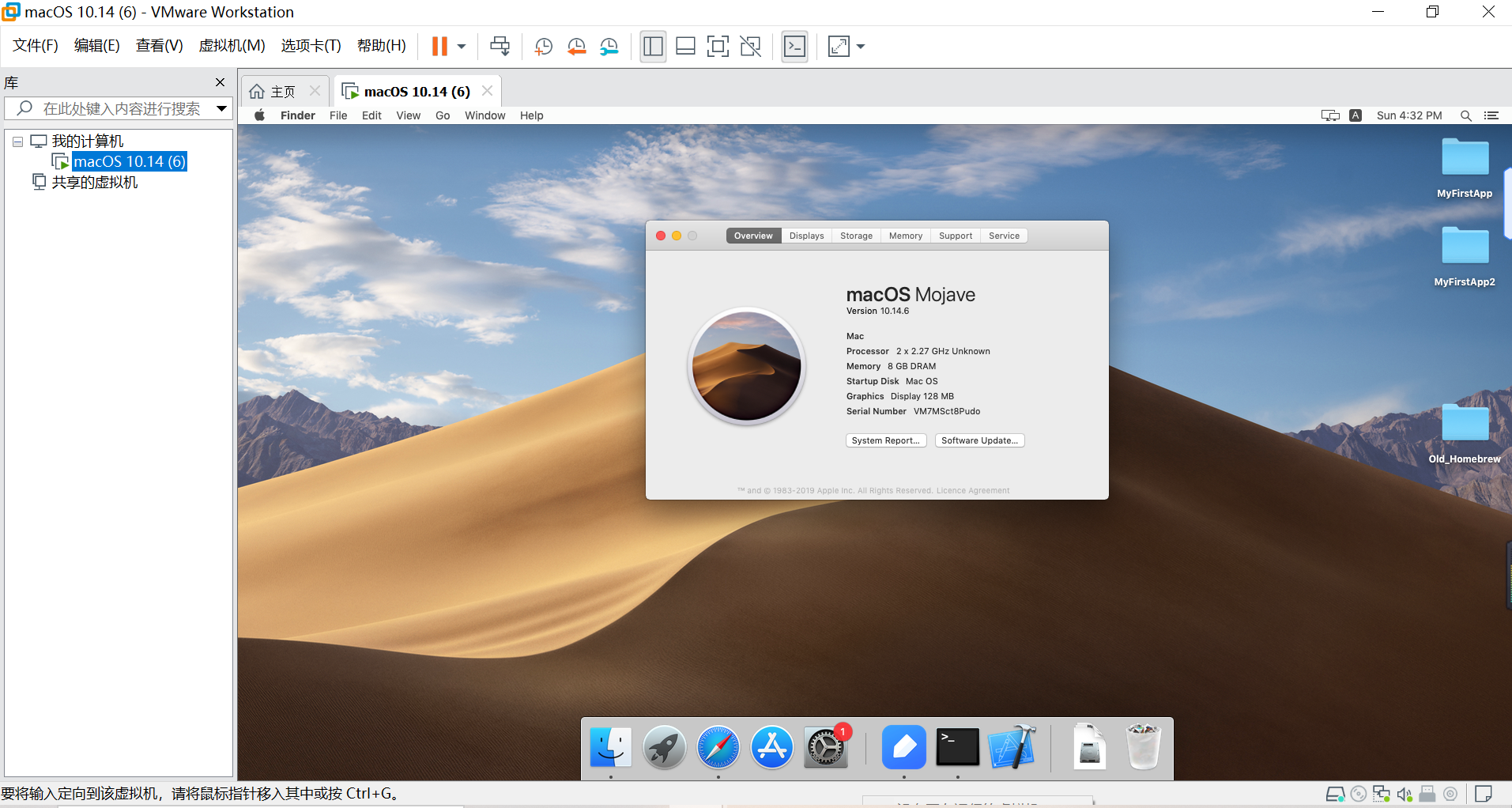Open the Licence Agreement link
Viewport: 1512px width, 808px height.
(x=973, y=490)
